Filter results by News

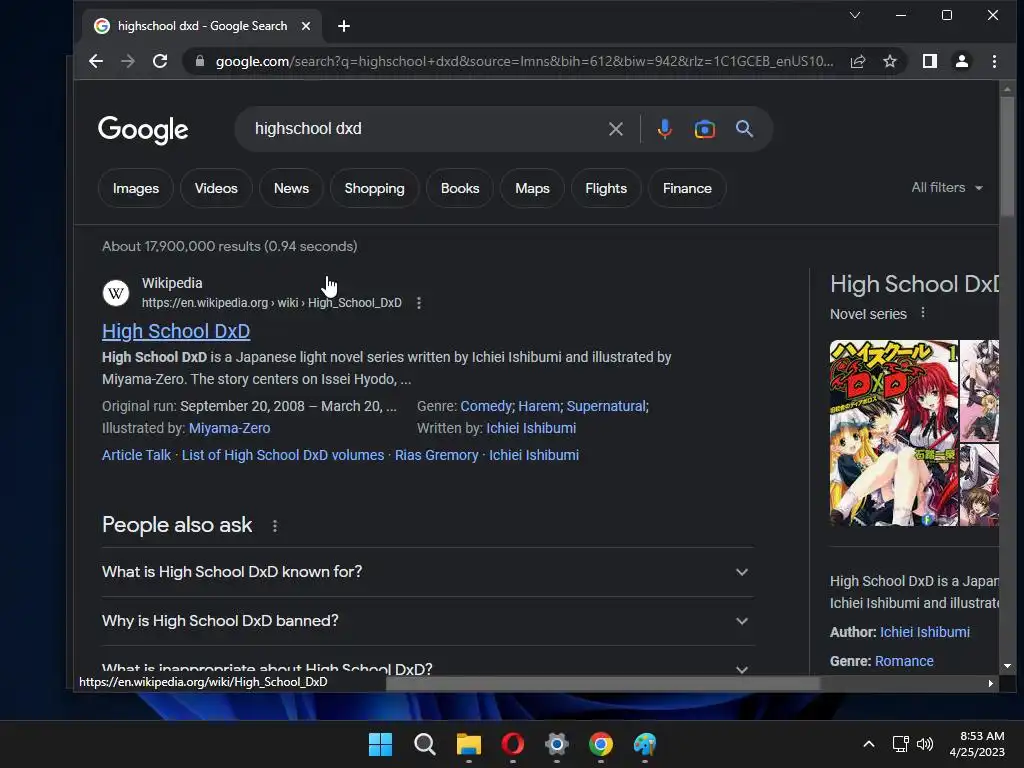pos(291,189)
